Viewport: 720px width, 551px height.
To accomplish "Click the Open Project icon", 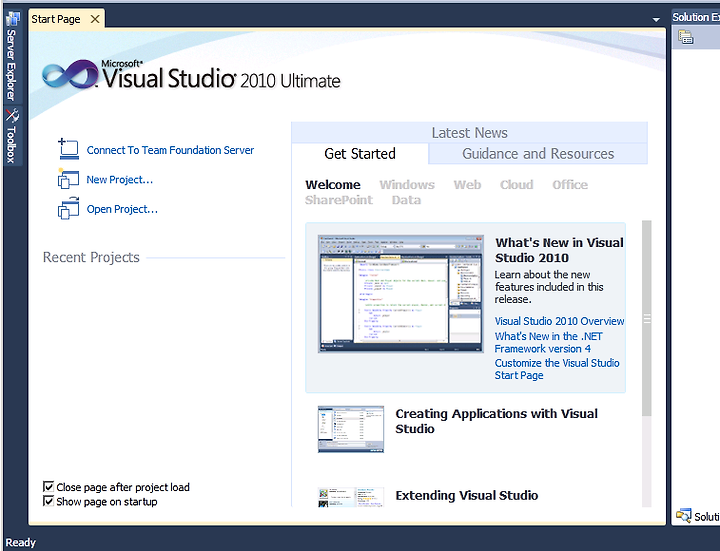I will (68, 208).
